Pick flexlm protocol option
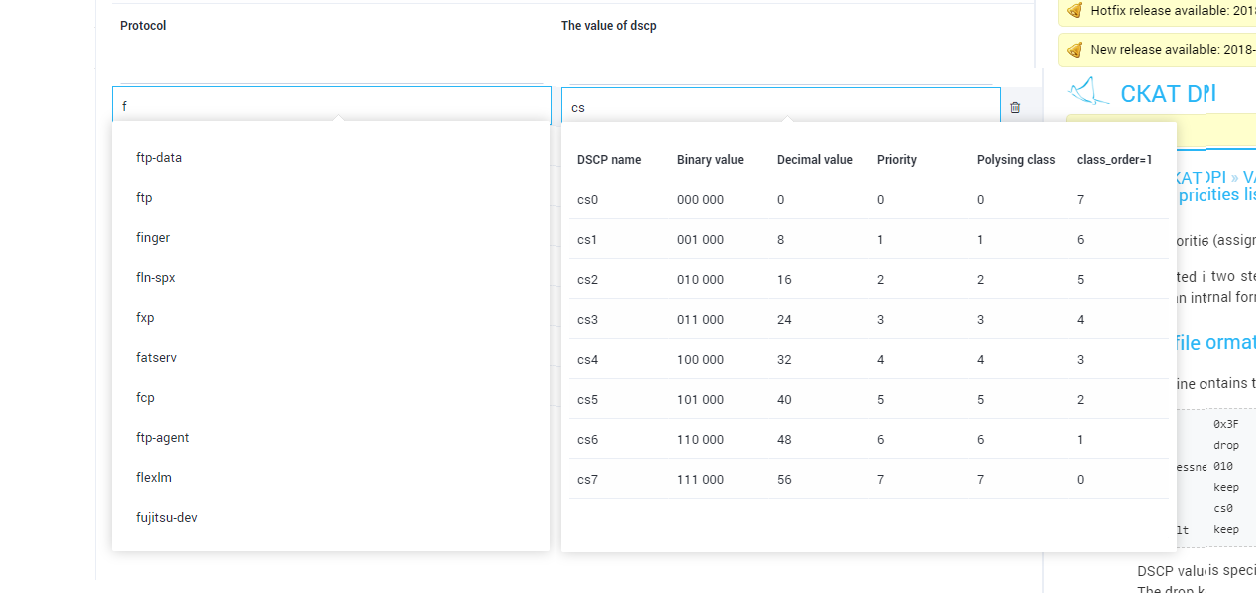1256x594 pixels. [154, 478]
